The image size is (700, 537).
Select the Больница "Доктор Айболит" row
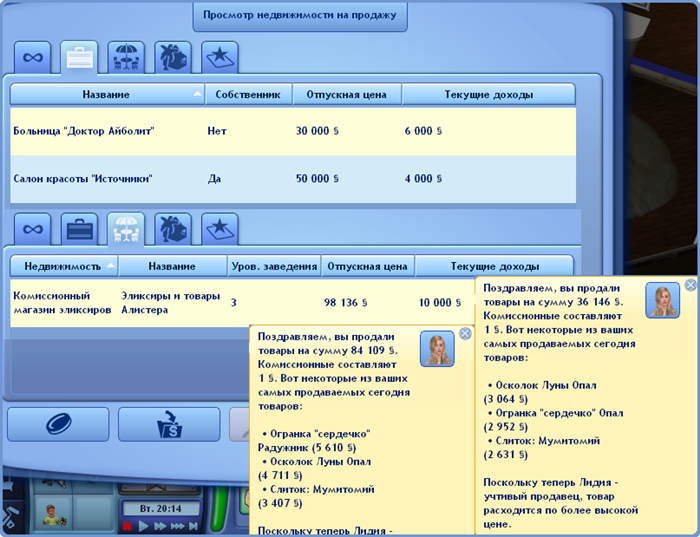coord(293,131)
